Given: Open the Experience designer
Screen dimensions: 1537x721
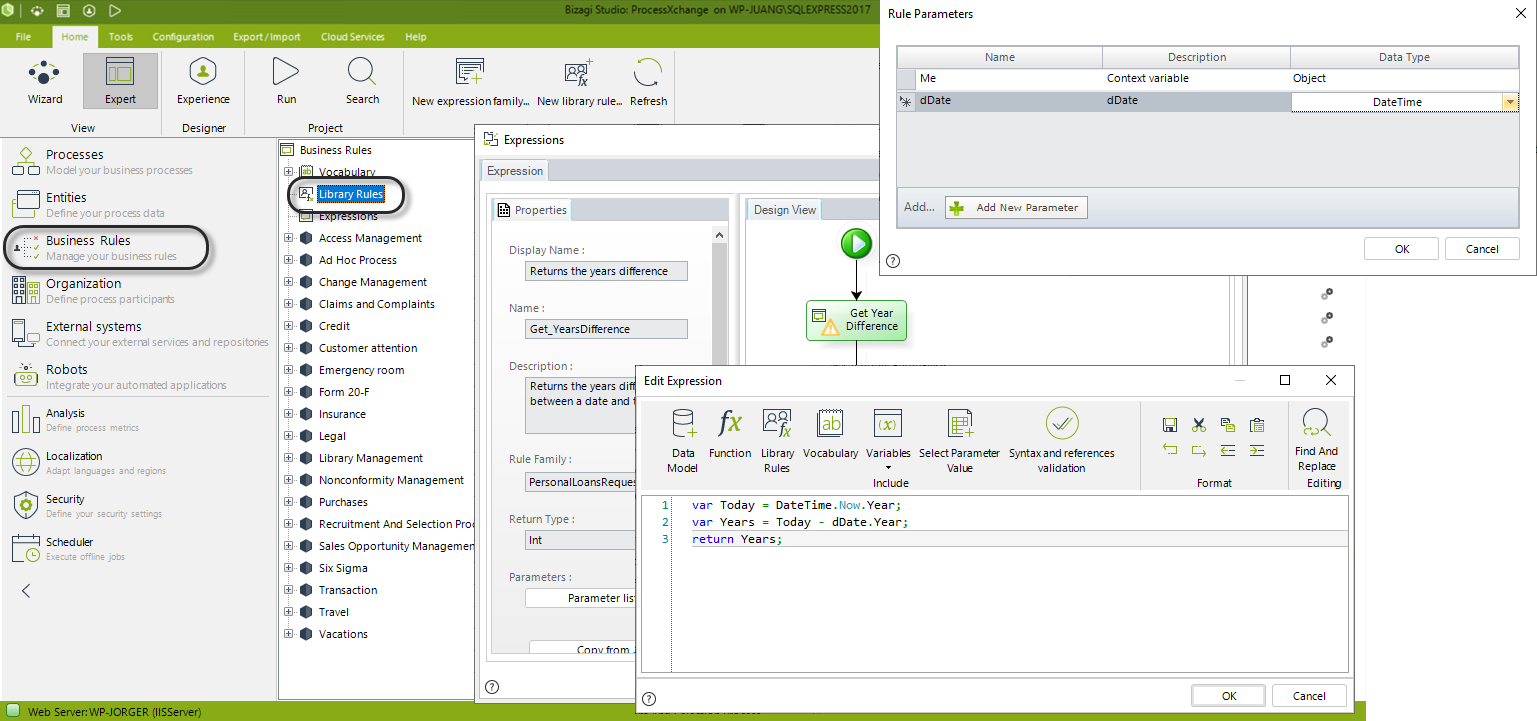Looking at the screenshot, I should [203, 81].
